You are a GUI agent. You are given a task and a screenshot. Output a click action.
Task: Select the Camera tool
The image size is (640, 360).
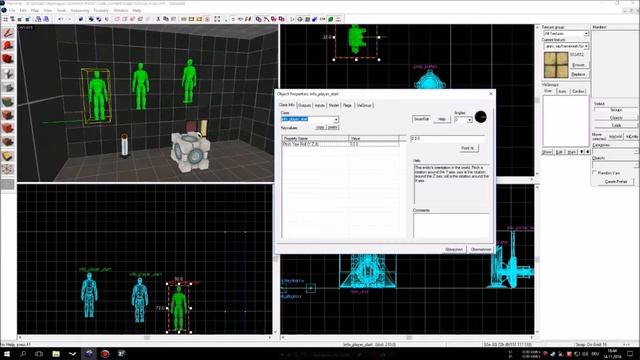point(8,59)
